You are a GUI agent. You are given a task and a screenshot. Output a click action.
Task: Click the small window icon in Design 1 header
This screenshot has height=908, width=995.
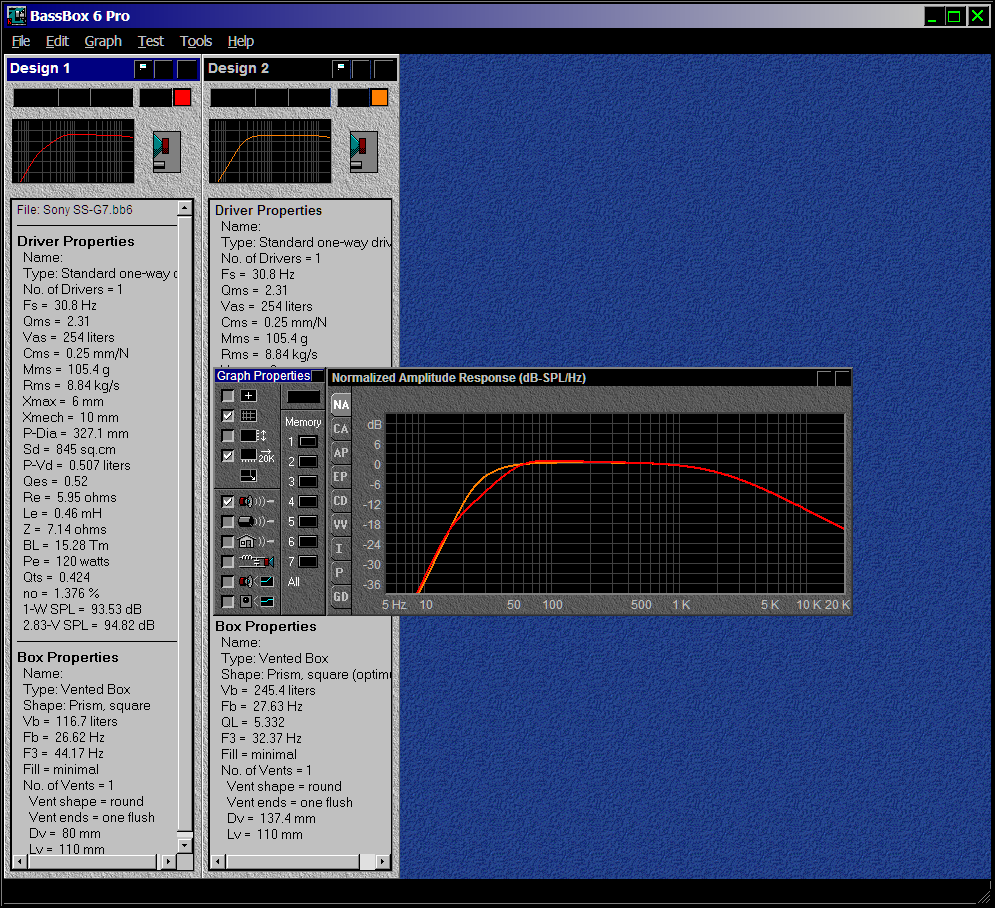[143, 69]
